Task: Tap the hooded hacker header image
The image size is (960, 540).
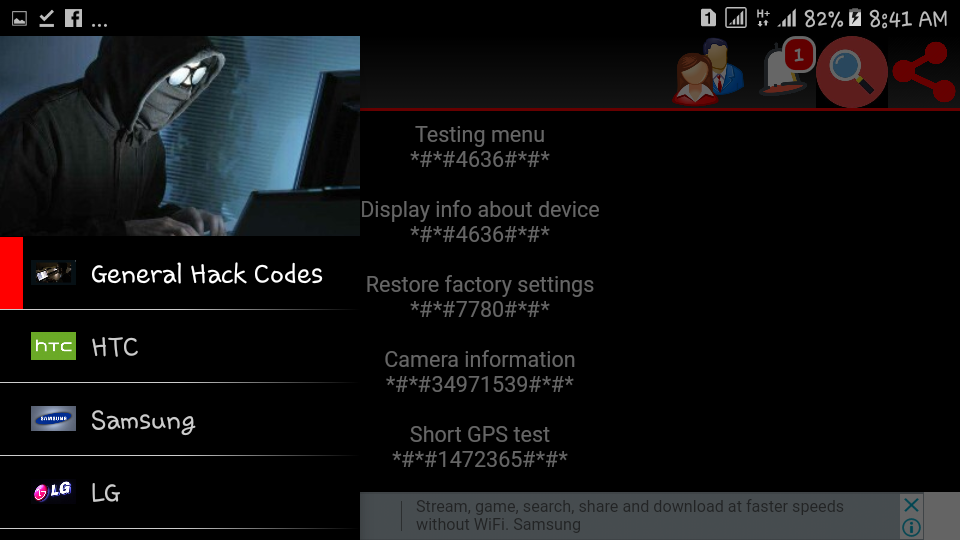Action: (180, 136)
